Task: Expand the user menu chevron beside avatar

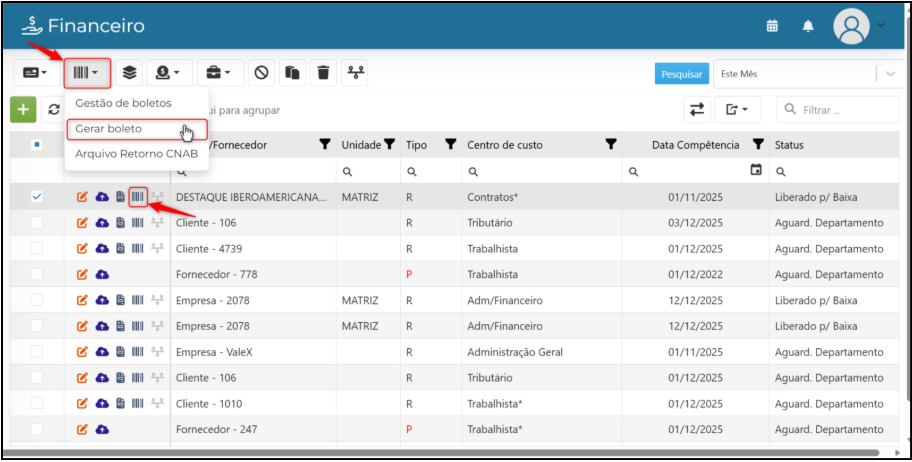Action: pos(881,24)
